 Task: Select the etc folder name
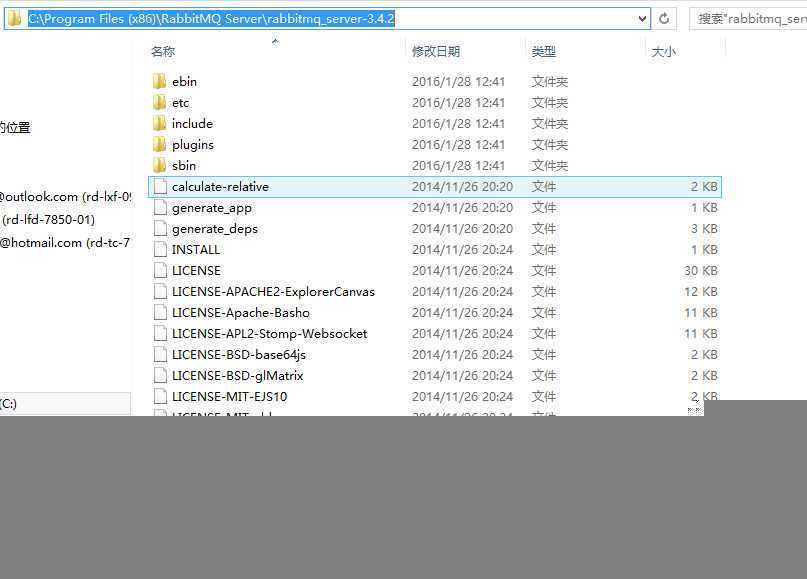(180, 102)
